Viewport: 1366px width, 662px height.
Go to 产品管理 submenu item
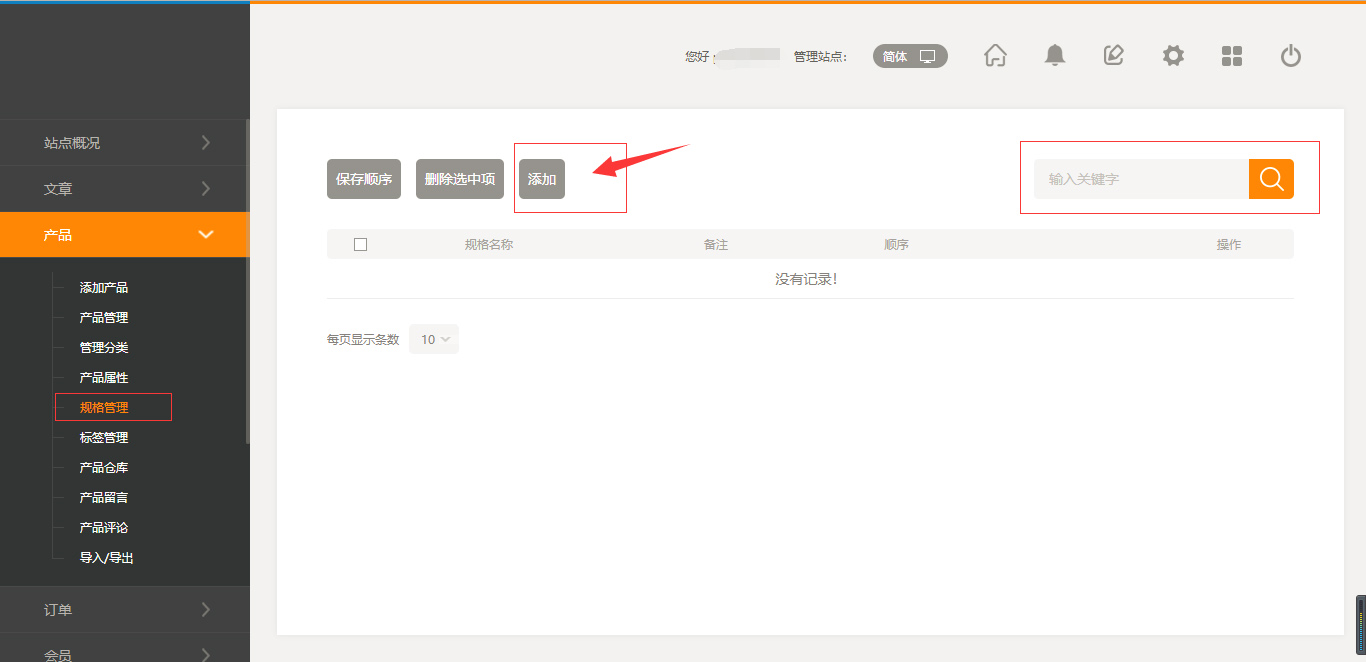[104, 318]
